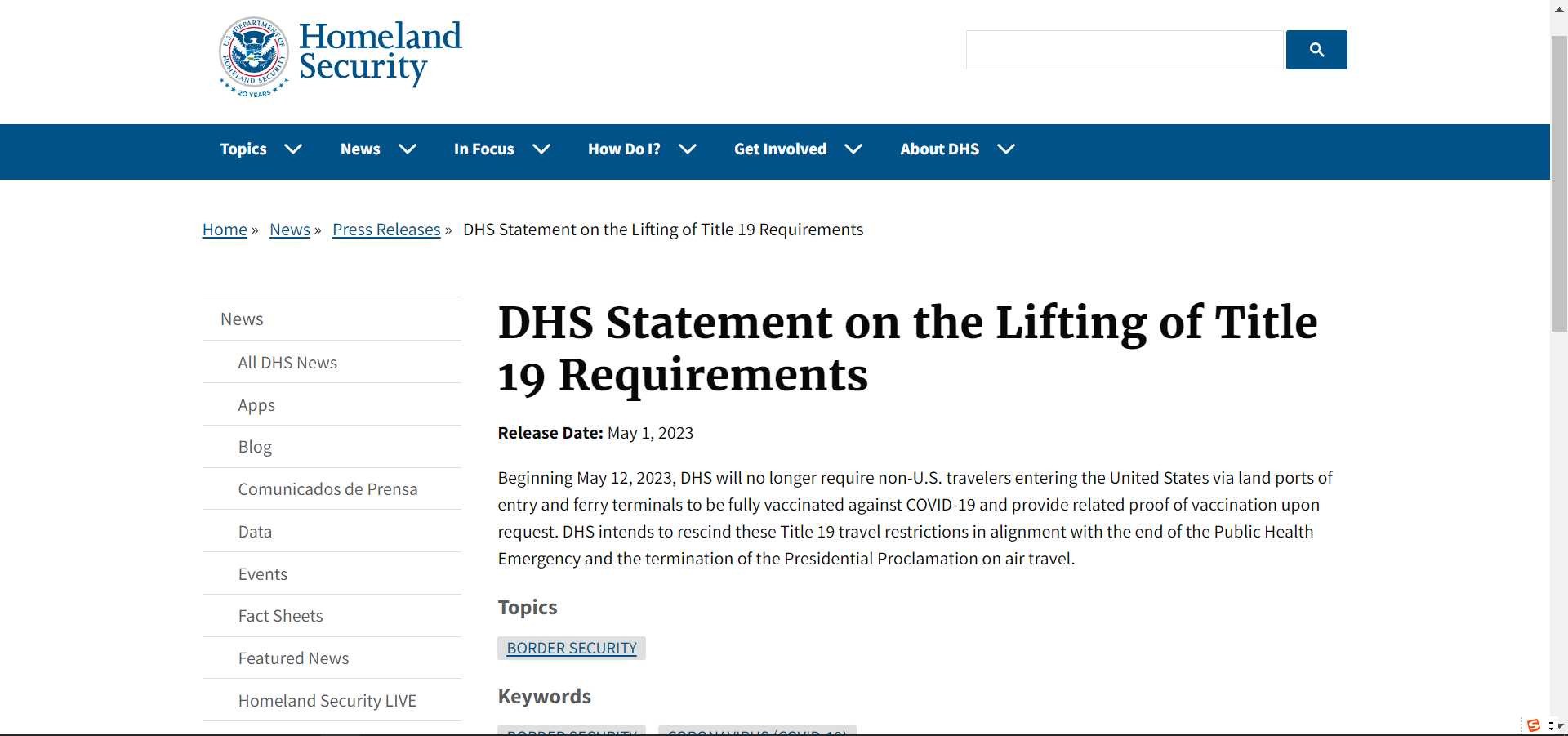
Task: Open Comunicados de Prensa sidebar item
Action: [327, 489]
